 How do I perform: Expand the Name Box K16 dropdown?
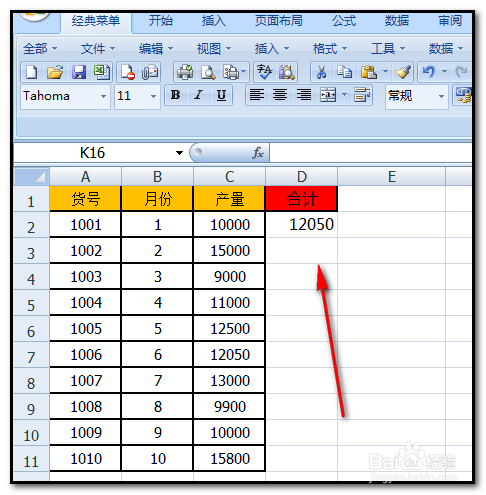(x=179, y=153)
